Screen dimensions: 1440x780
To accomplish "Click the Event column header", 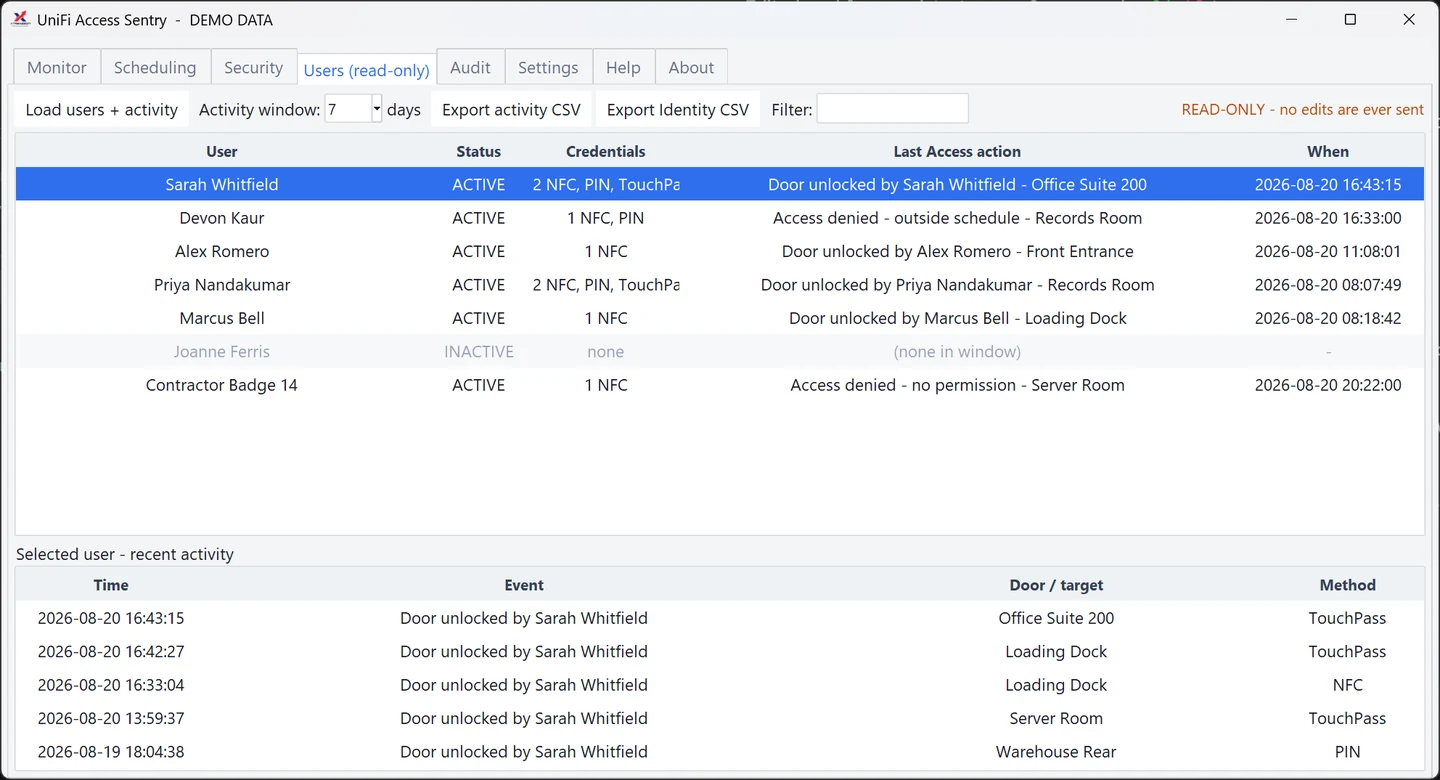I will (x=524, y=585).
